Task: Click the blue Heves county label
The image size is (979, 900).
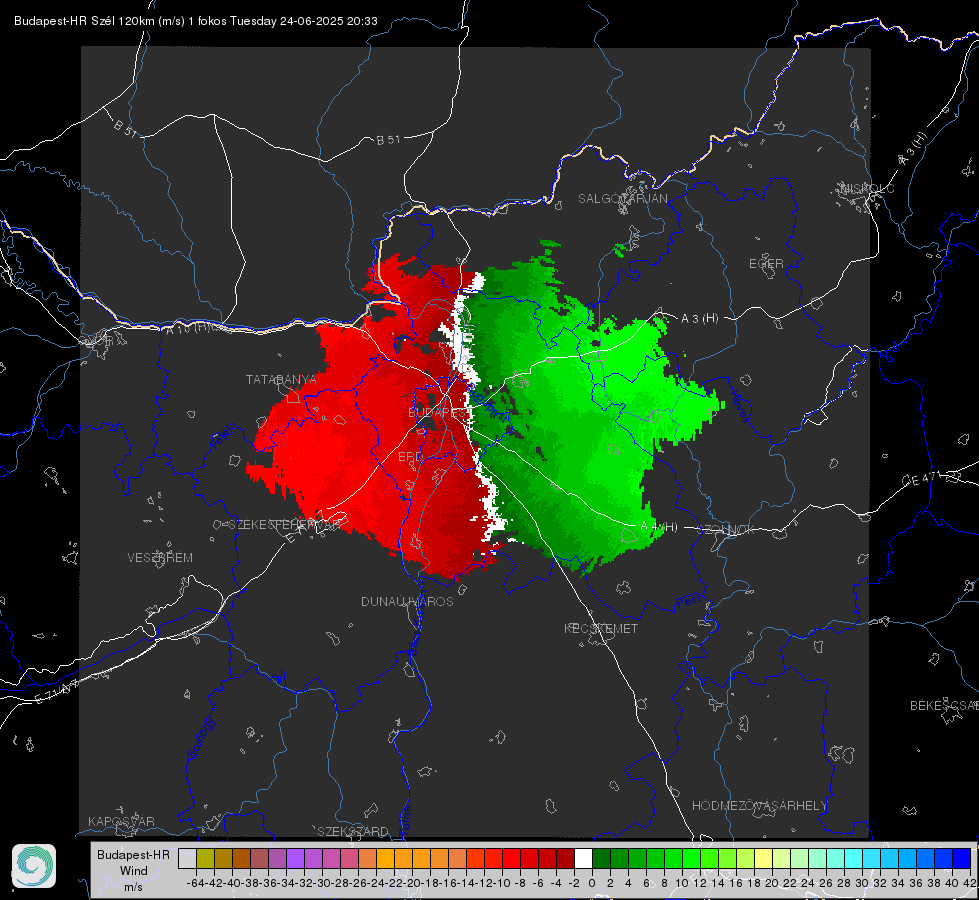Action: tap(739, 407)
